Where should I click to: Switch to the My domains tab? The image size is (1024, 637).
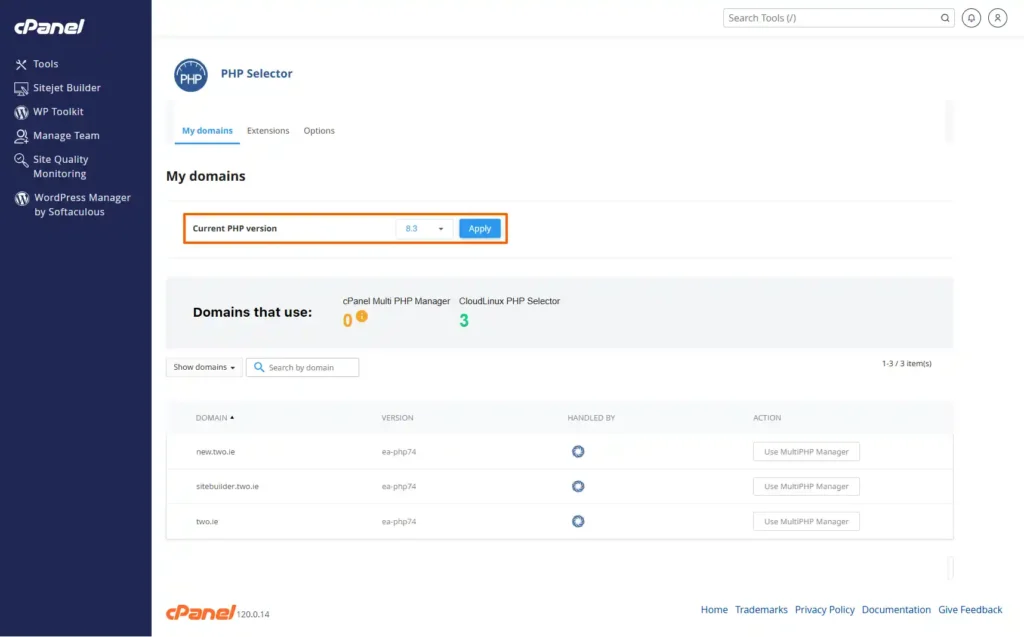coord(207,131)
